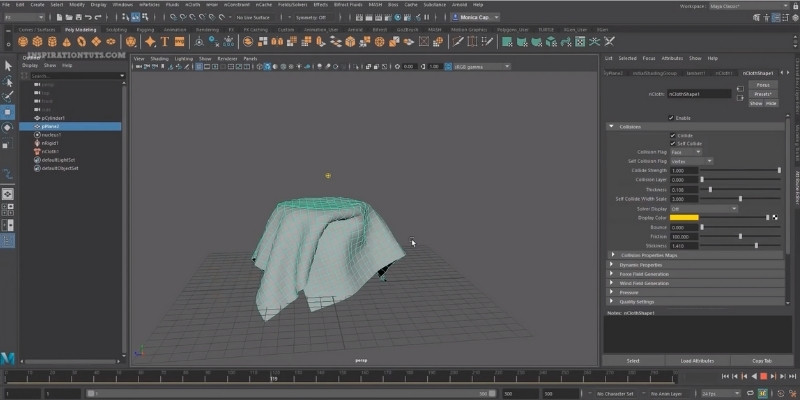Choose the Paint Selection brush tool
The height and width of the screenshot is (400, 800).
[x=7, y=96]
